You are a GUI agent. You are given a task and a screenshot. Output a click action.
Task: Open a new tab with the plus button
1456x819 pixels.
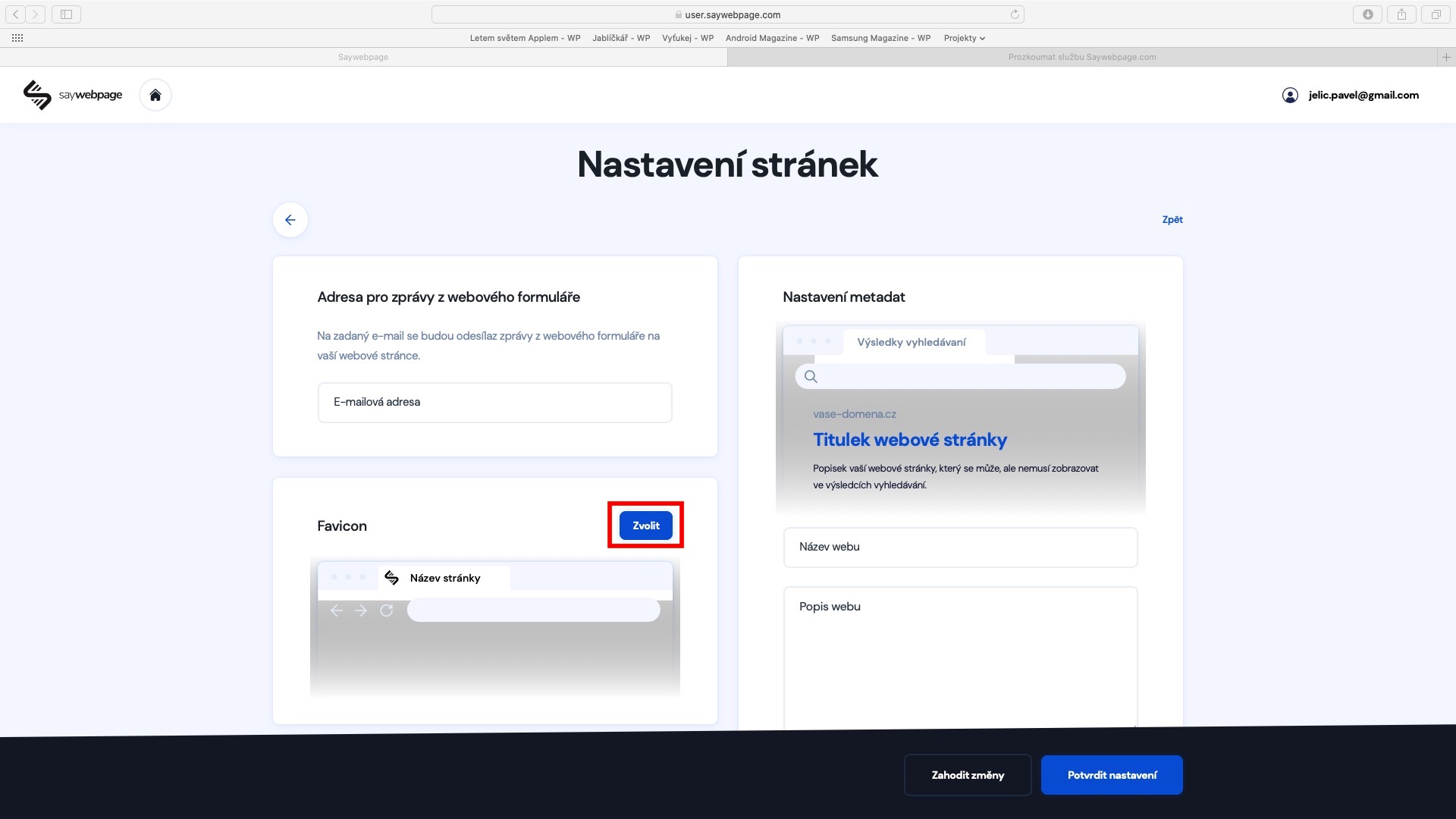1446,57
